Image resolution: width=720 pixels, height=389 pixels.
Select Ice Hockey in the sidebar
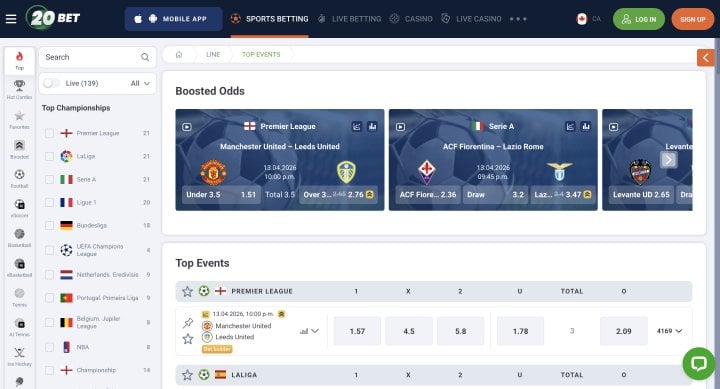(19, 356)
